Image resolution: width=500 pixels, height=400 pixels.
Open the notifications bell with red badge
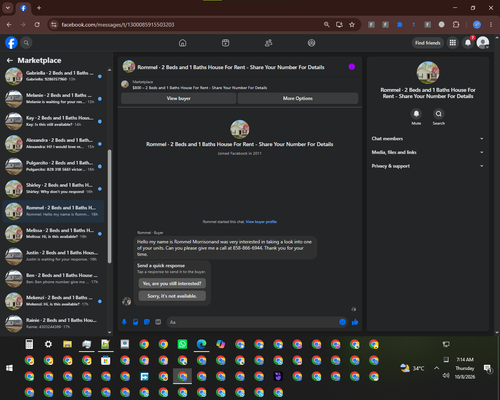[468, 43]
